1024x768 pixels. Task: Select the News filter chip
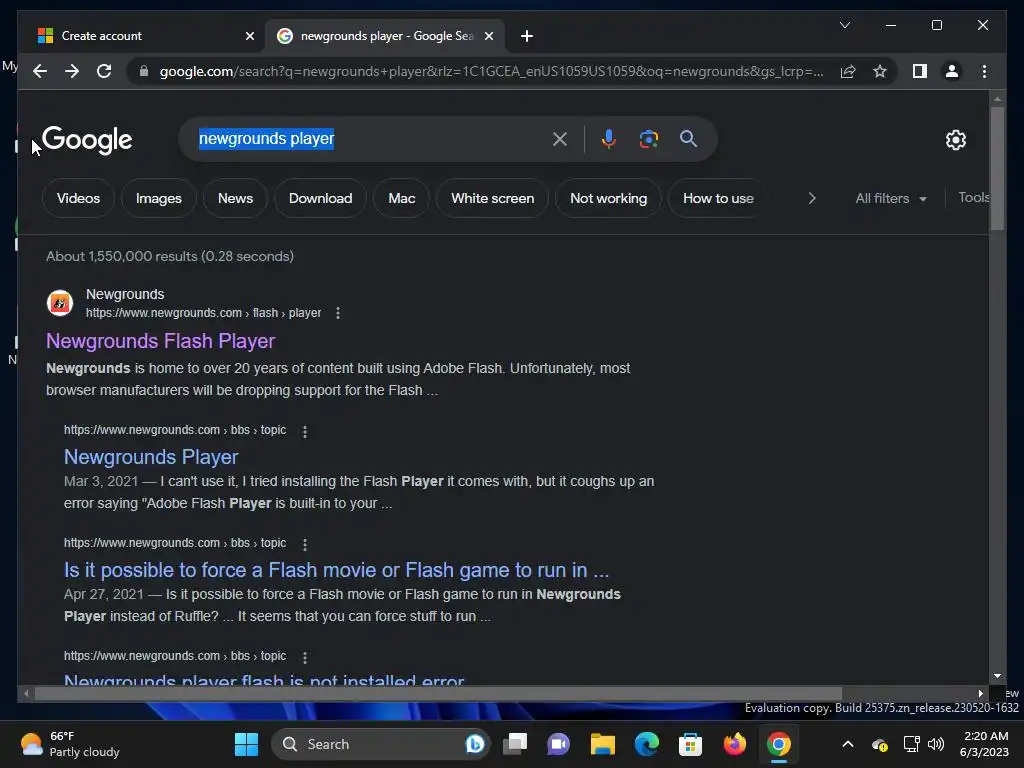coord(235,199)
